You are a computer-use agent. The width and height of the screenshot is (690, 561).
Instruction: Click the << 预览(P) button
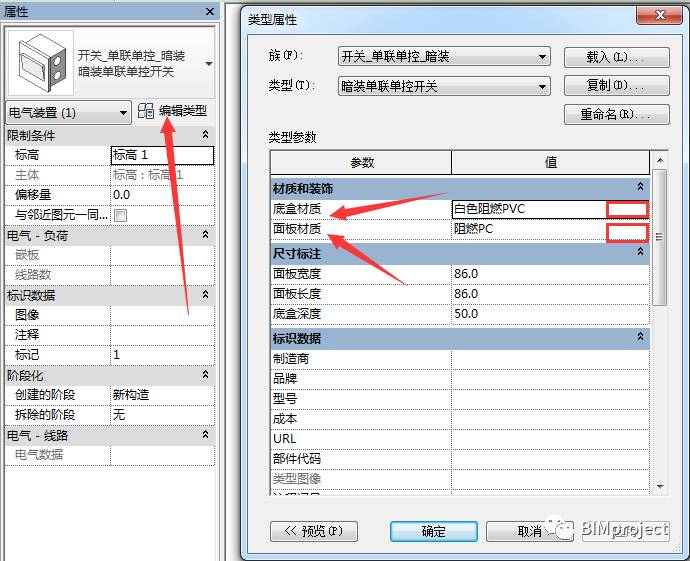pos(314,532)
